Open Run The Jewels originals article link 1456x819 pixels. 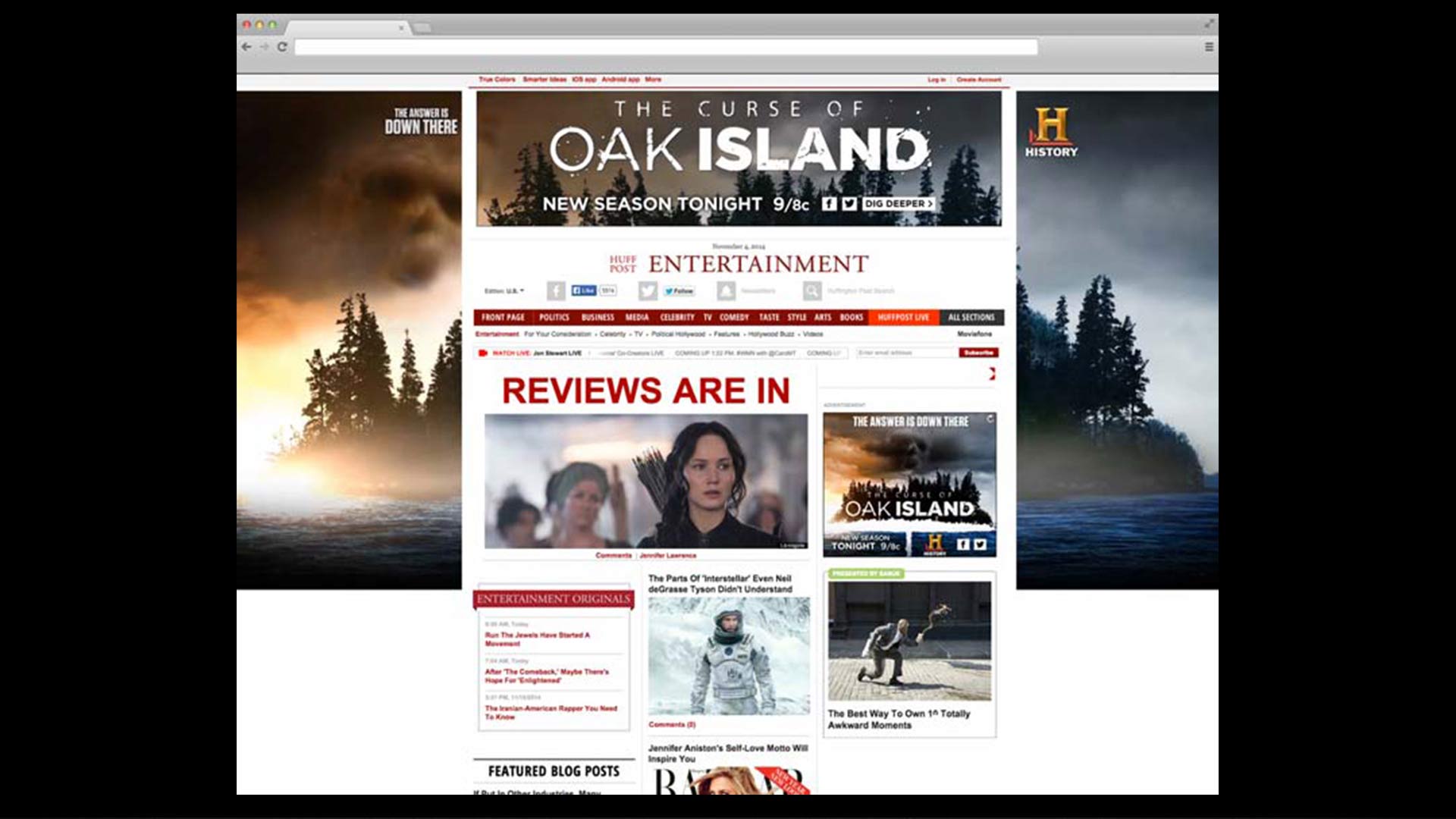[x=538, y=639]
